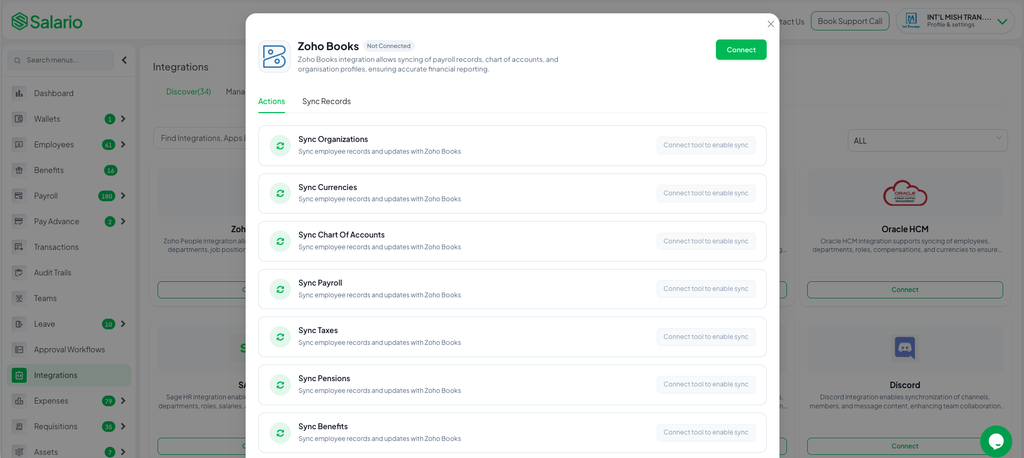Viewport: 1024px width, 458px height.
Task: Close the Zoho Books dialog
Action: pos(771,24)
